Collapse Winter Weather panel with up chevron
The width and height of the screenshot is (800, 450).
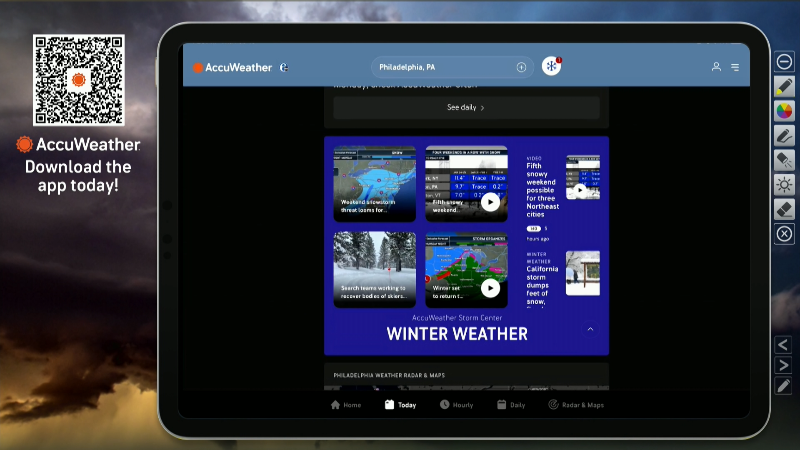pos(590,329)
